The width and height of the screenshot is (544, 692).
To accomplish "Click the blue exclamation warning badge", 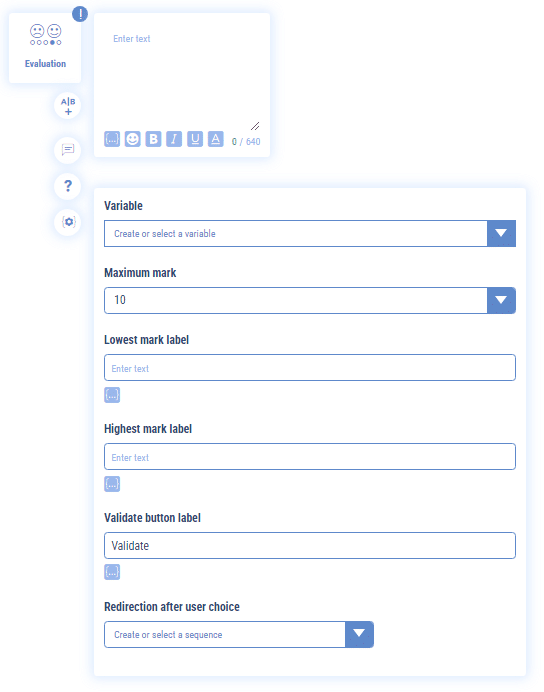I will (x=80, y=14).
